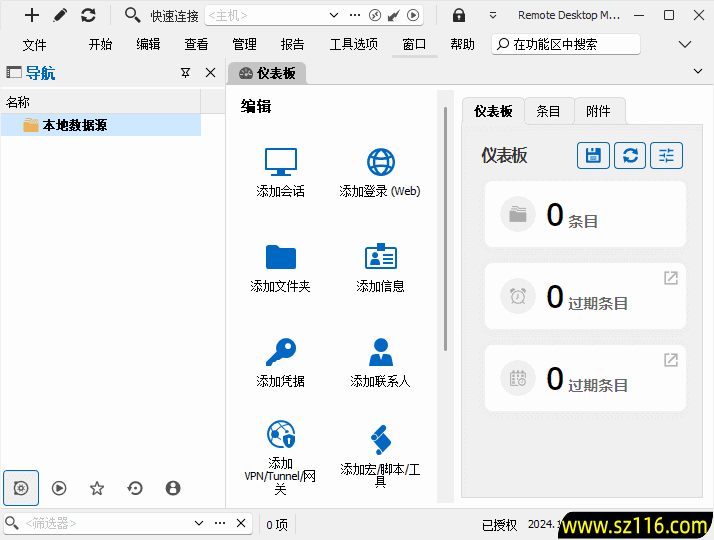The height and width of the screenshot is (540, 714).
Task: Click the 名称 column header
Action: click(101, 102)
